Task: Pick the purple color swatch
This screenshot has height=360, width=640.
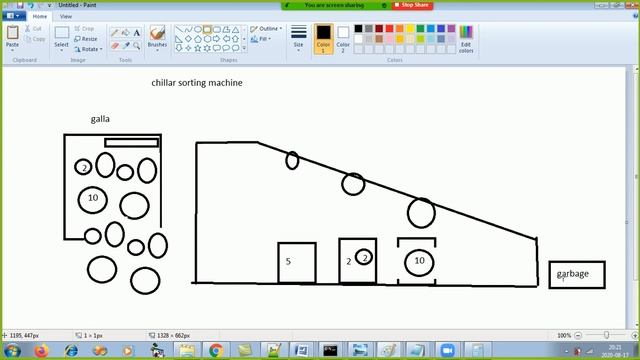Action: coord(451,28)
